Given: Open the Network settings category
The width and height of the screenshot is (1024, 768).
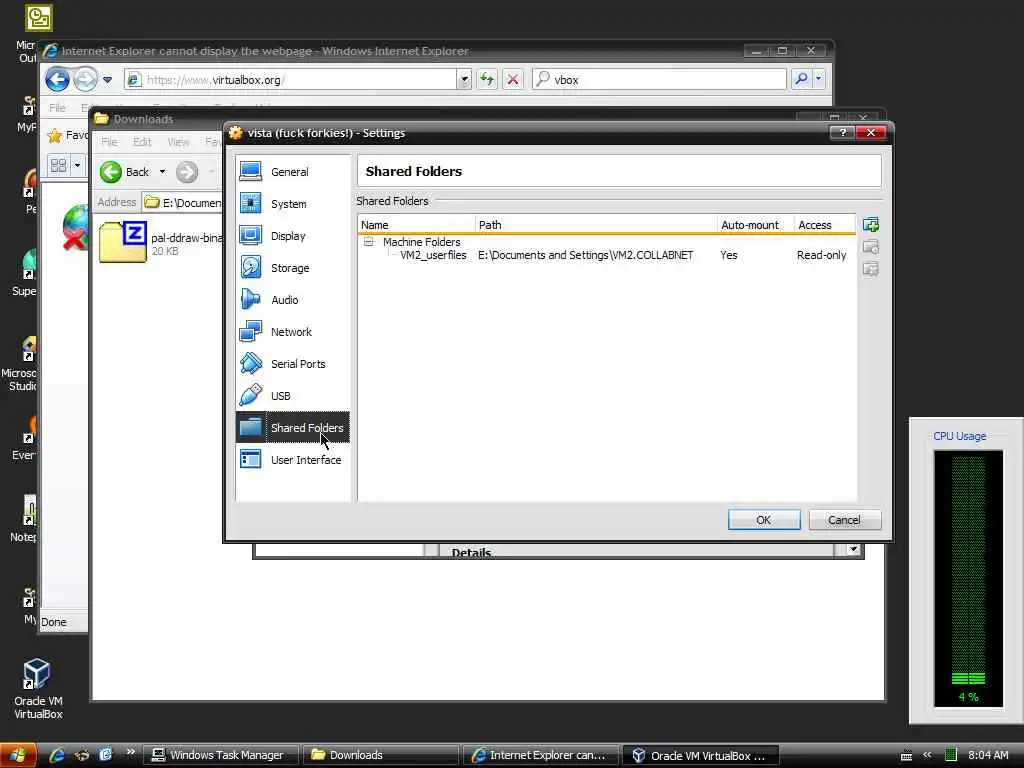Looking at the screenshot, I should [293, 332].
